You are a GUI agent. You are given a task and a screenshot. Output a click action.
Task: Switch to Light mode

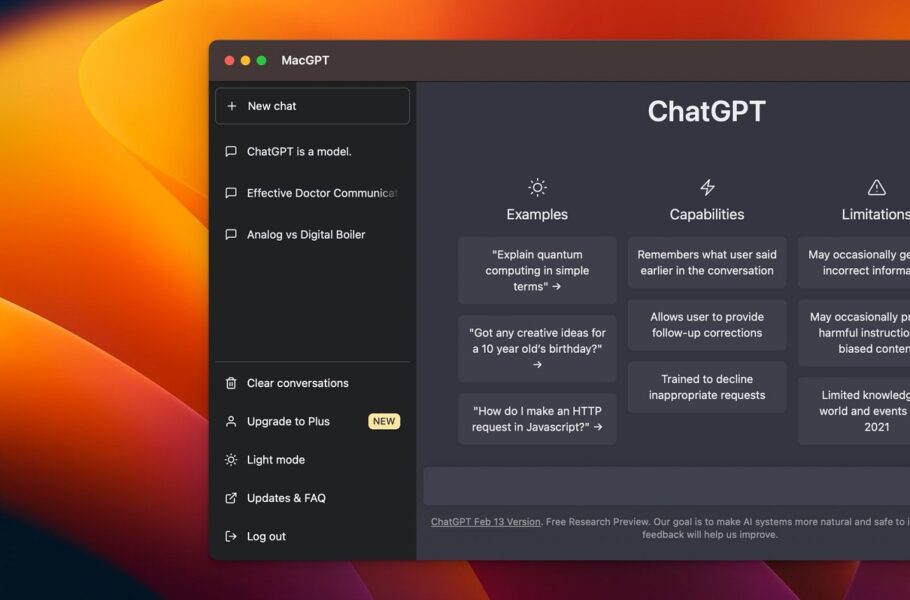click(312, 460)
